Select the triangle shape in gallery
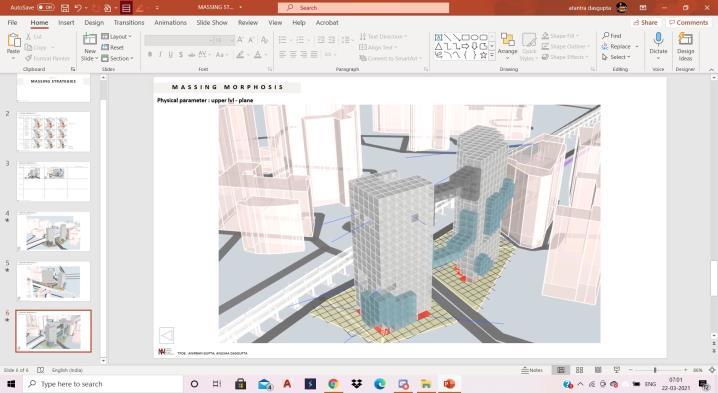Image resolution: width=718 pixels, height=393 pixels. pos(438,46)
